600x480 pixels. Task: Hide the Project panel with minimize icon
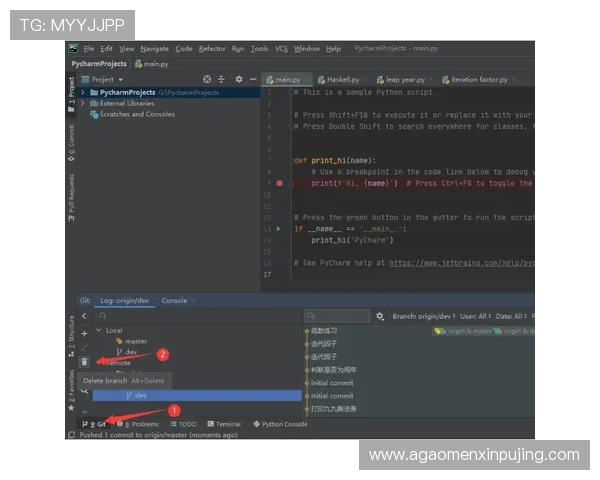click(253, 79)
